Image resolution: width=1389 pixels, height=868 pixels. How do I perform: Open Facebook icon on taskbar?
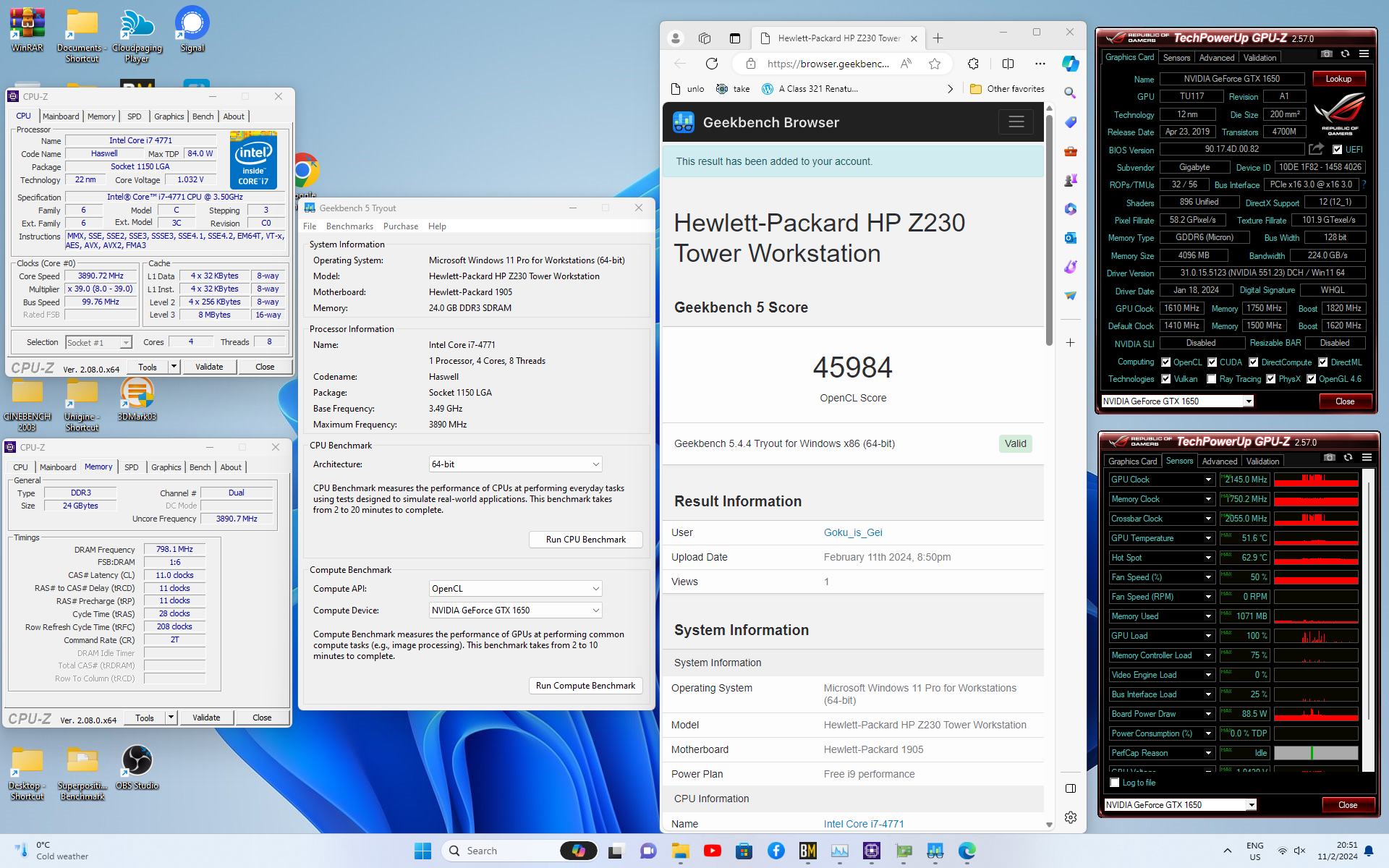pos(776,851)
